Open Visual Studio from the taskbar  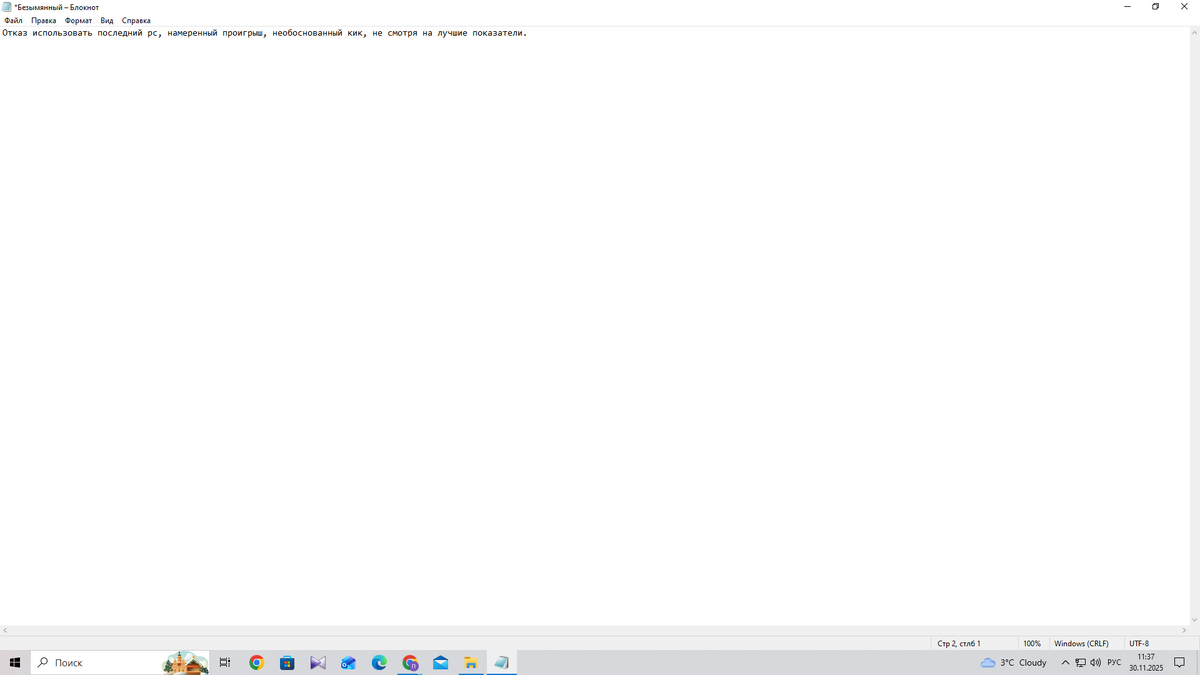point(318,663)
